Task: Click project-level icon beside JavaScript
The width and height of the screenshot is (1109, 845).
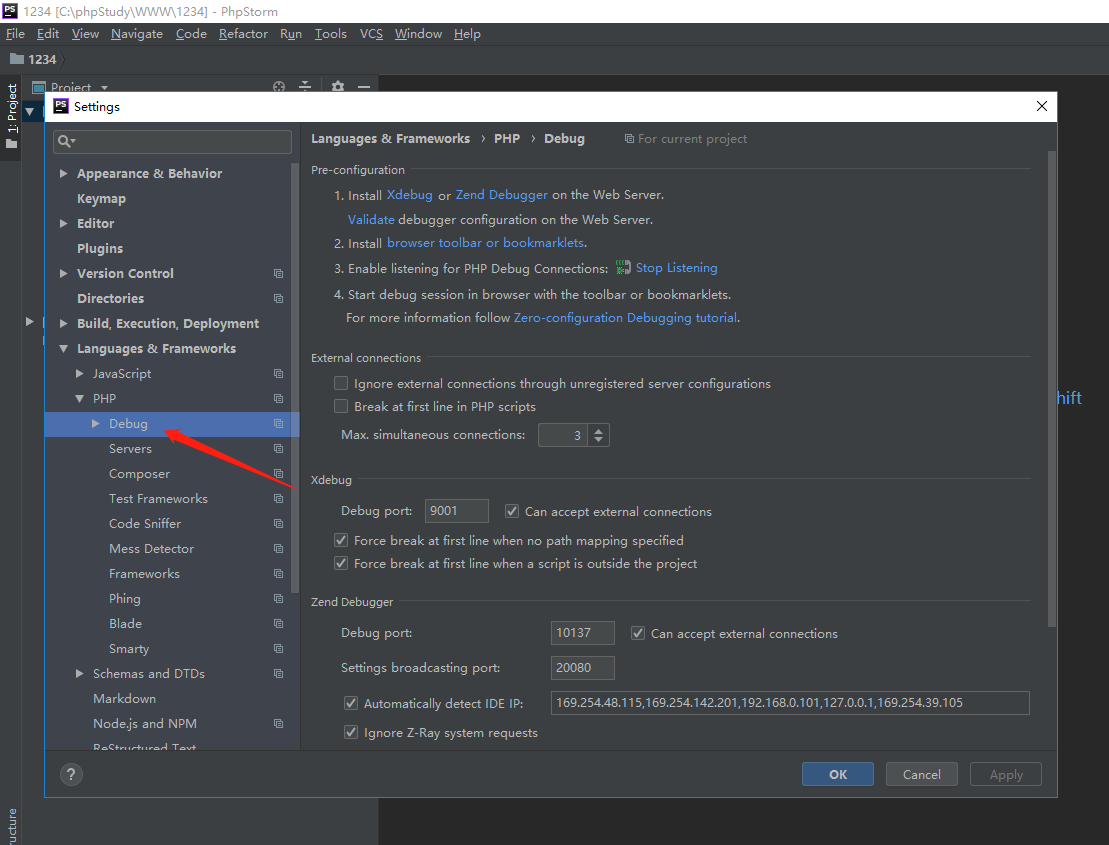Action: [279, 373]
